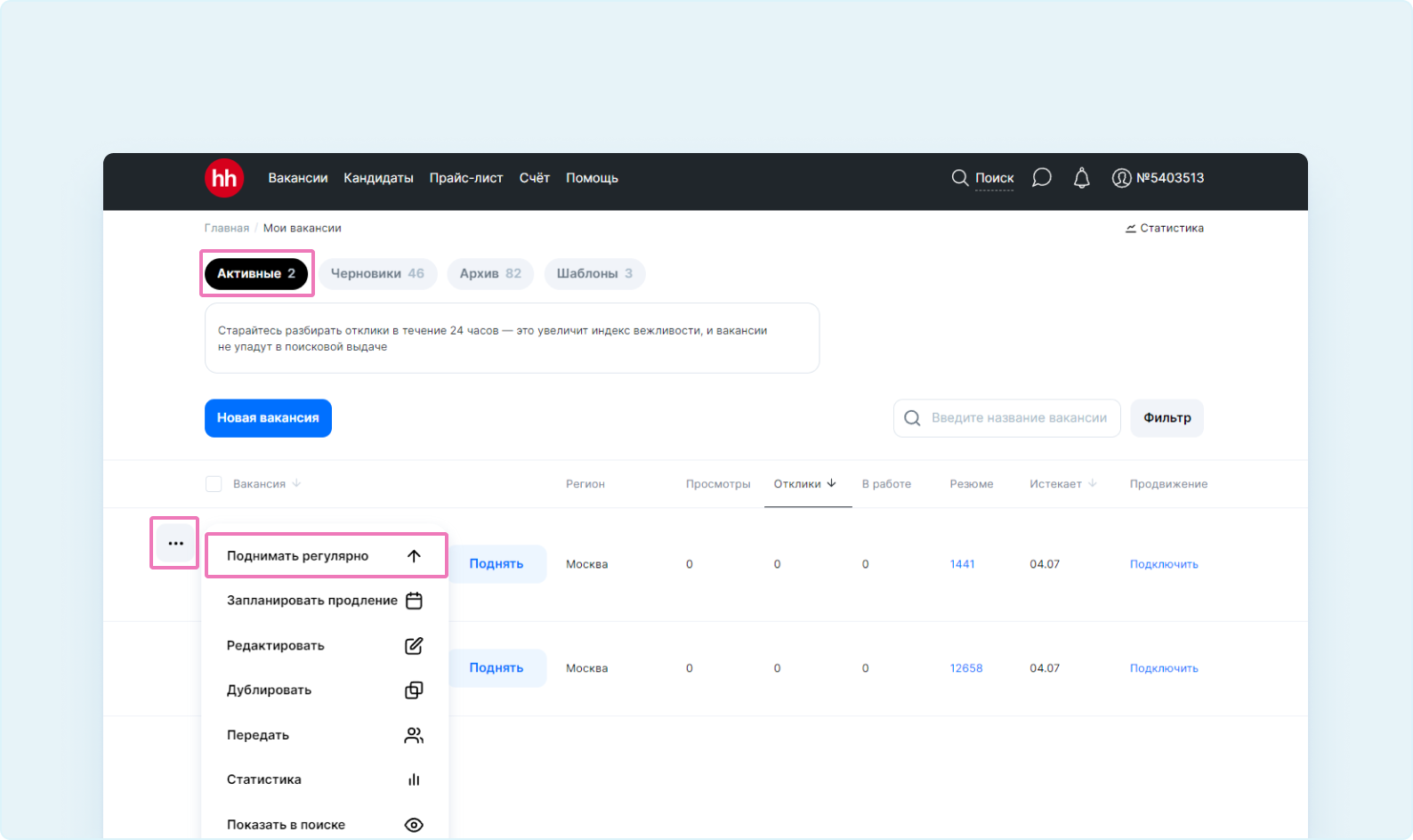The height and width of the screenshot is (840, 1413).
Task: Sort by Отклики column
Action: 804,484
